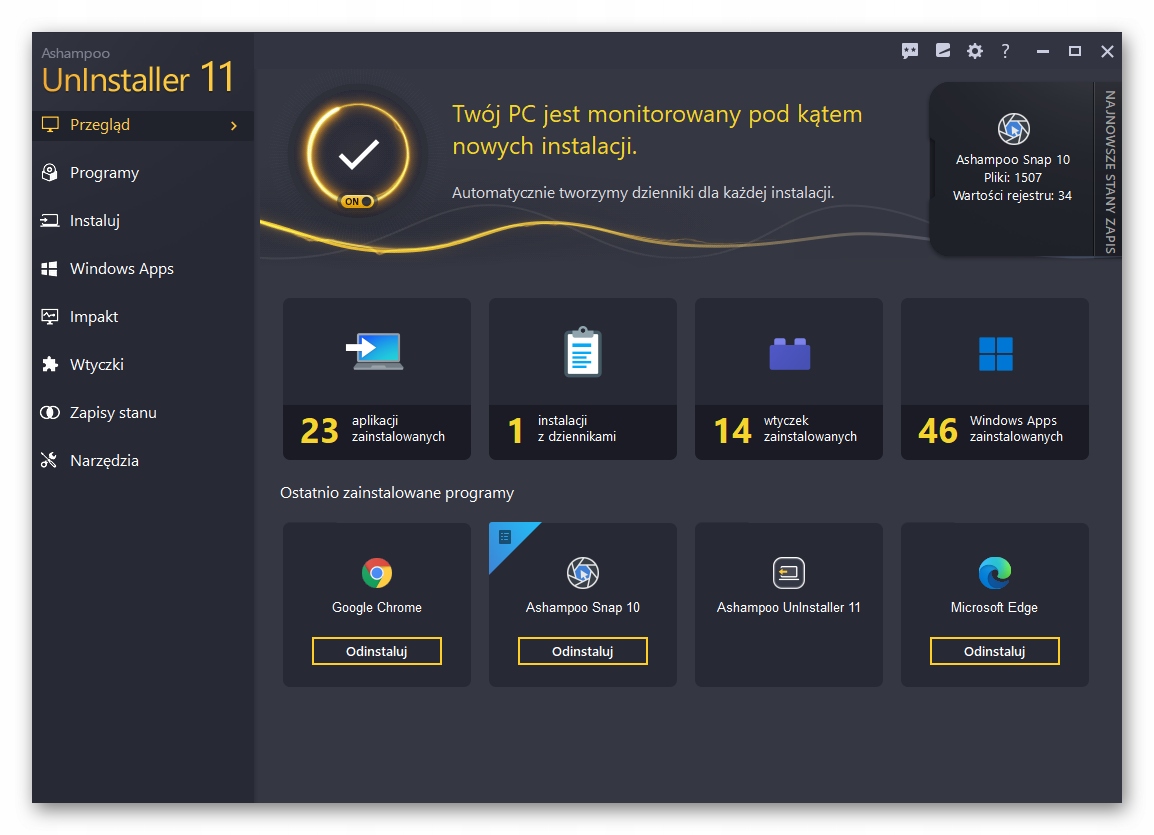The height and width of the screenshot is (835, 1154).
Task: Click the Programy disc icon
Action: coord(49,172)
